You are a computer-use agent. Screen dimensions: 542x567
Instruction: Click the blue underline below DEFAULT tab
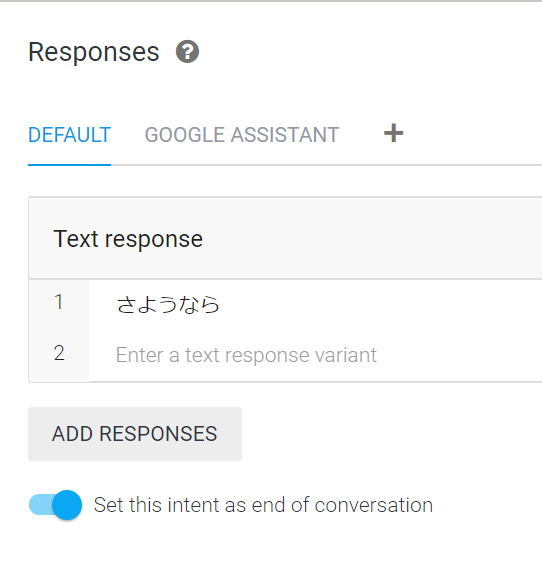coord(69,165)
